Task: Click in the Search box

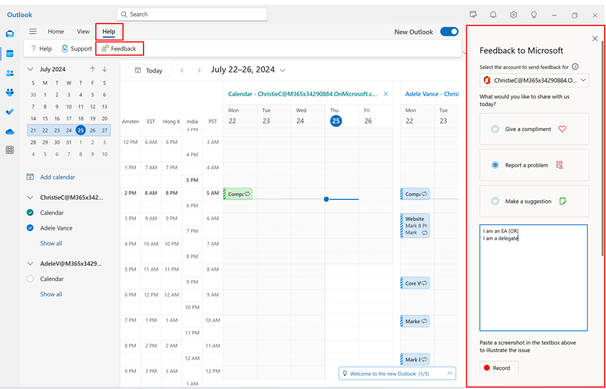Action: [x=192, y=14]
